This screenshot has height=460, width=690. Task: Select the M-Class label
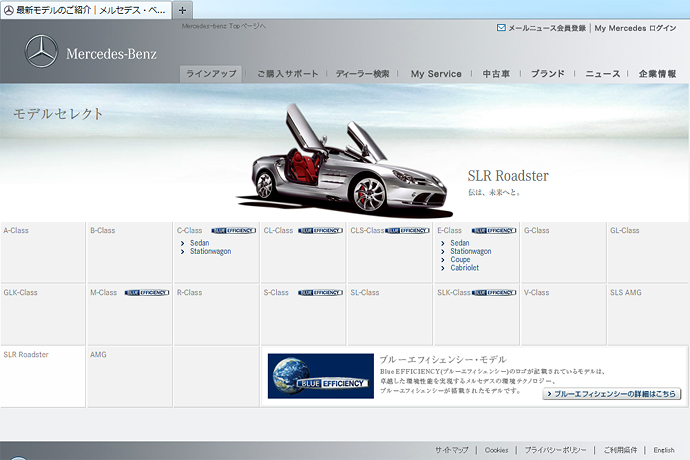(103, 293)
